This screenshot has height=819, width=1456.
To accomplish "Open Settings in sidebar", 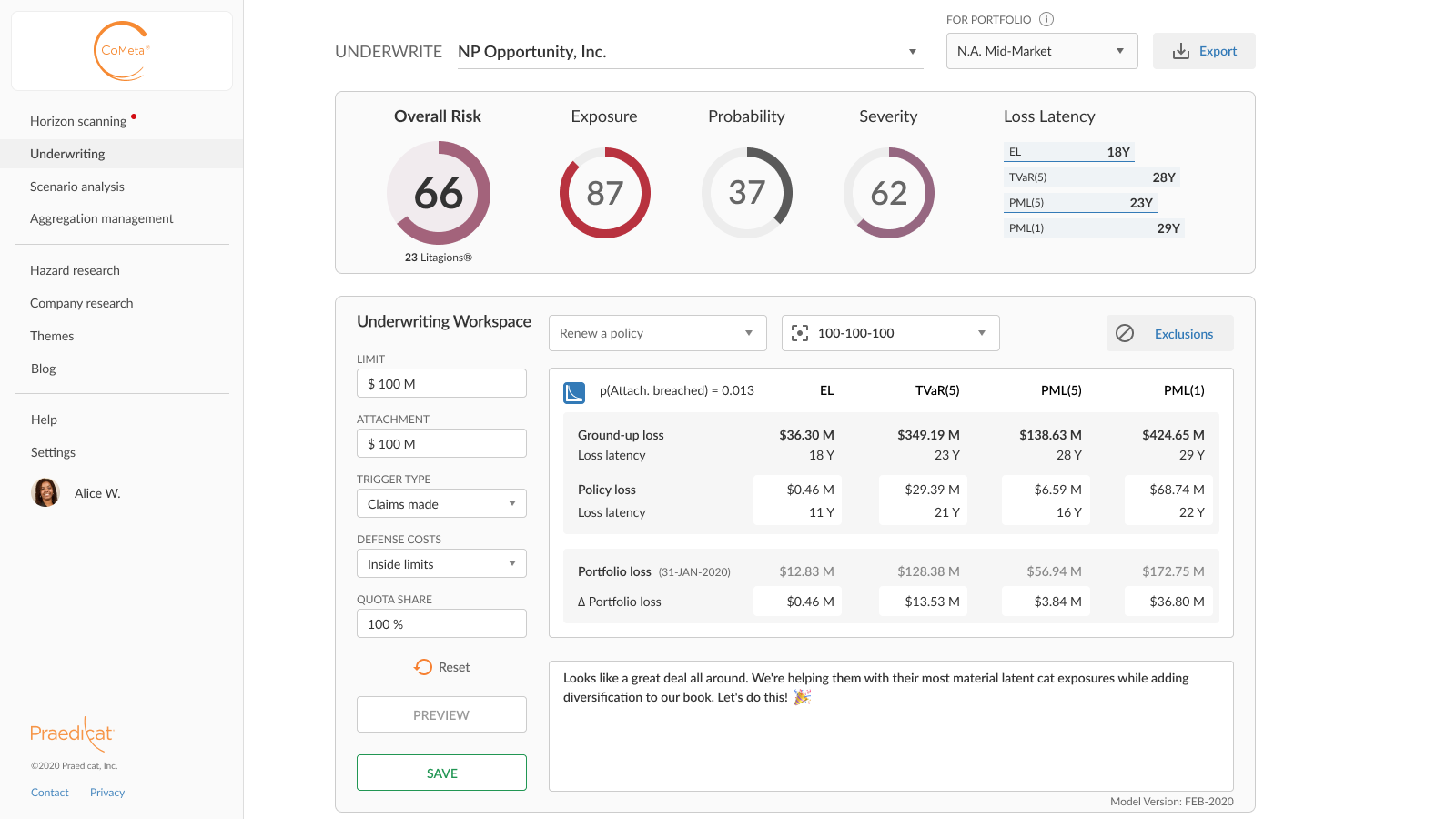I will coord(53,452).
